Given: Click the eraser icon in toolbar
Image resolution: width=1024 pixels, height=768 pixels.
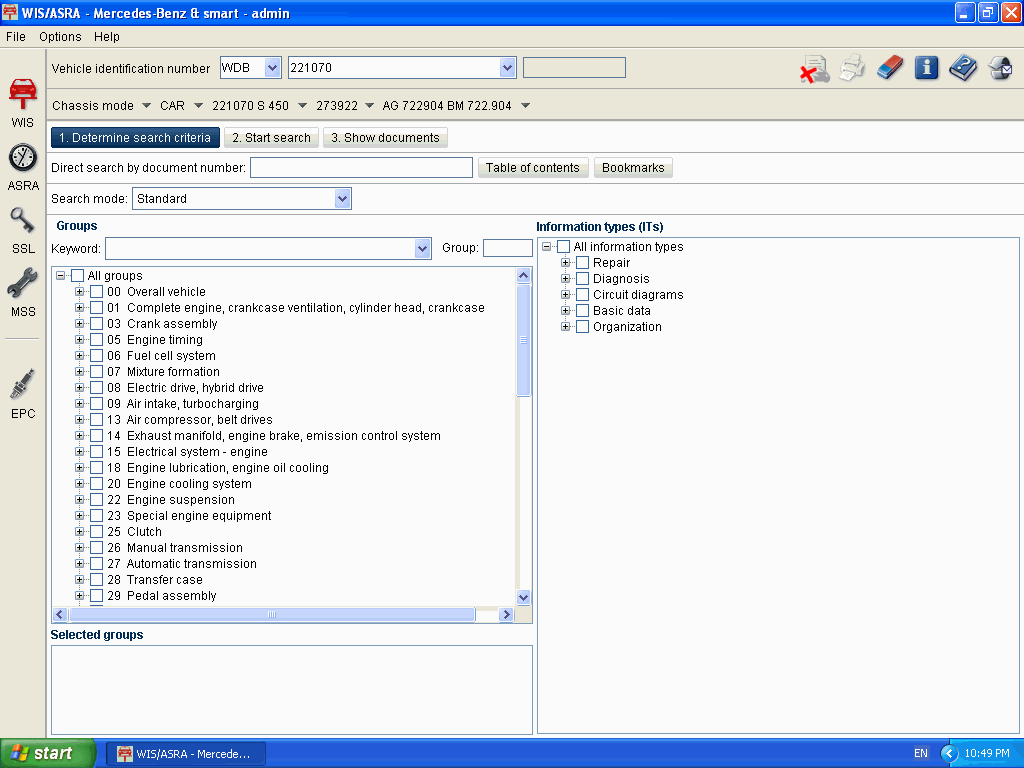Looking at the screenshot, I should [x=889, y=68].
